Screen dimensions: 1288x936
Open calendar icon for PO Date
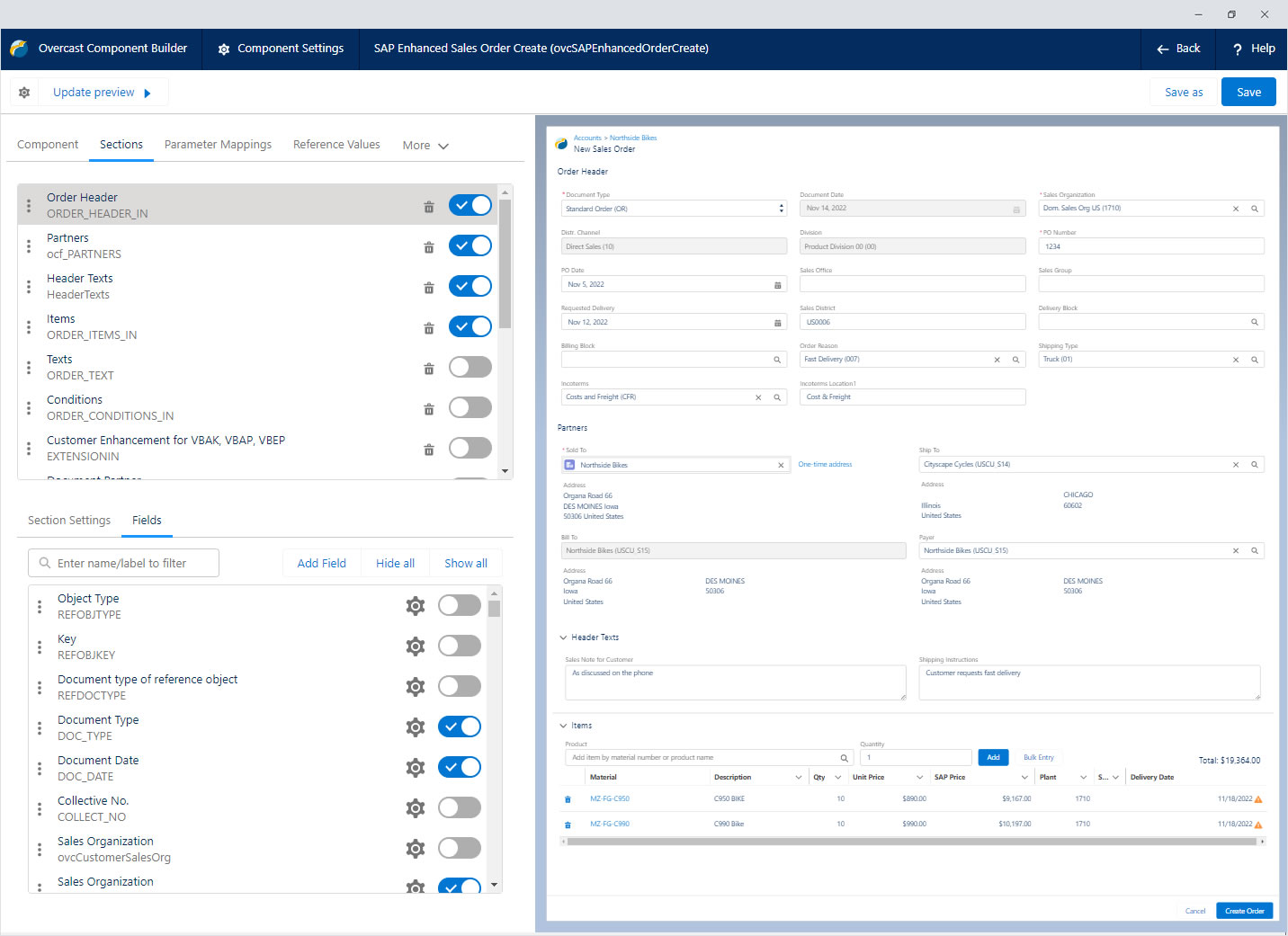click(x=778, y=285)
